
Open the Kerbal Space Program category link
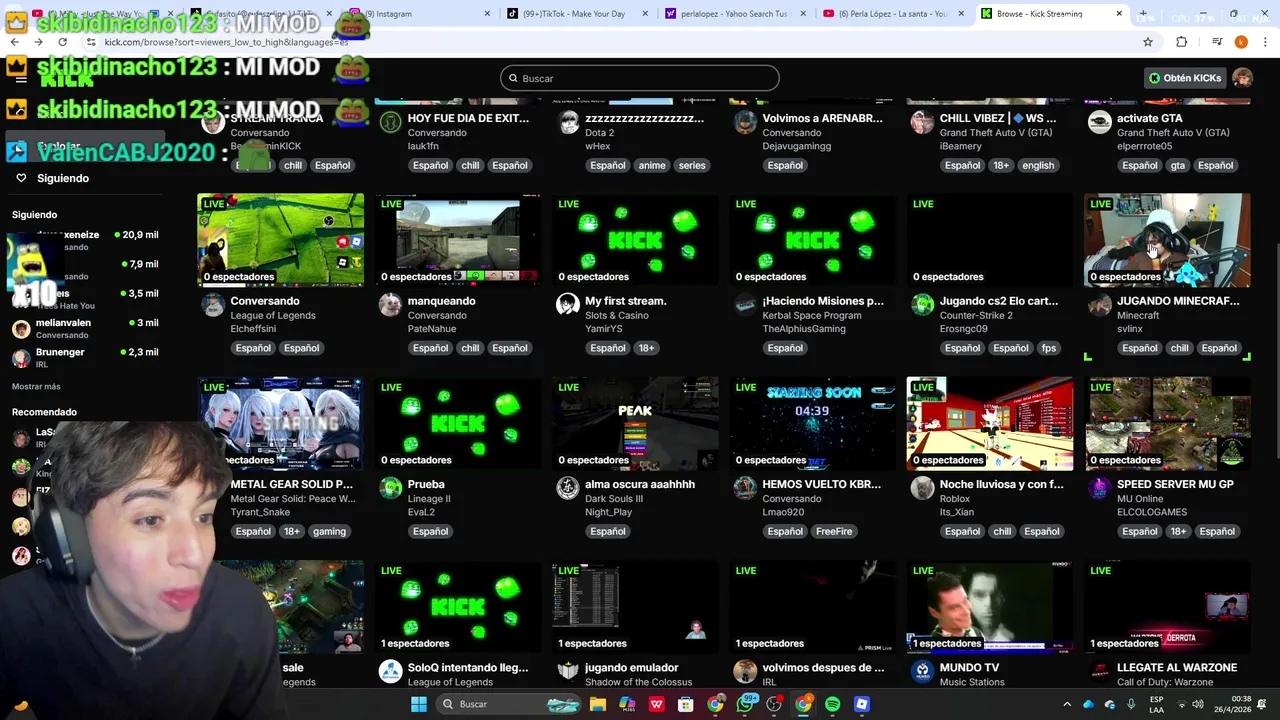click(x=811, y=315)
